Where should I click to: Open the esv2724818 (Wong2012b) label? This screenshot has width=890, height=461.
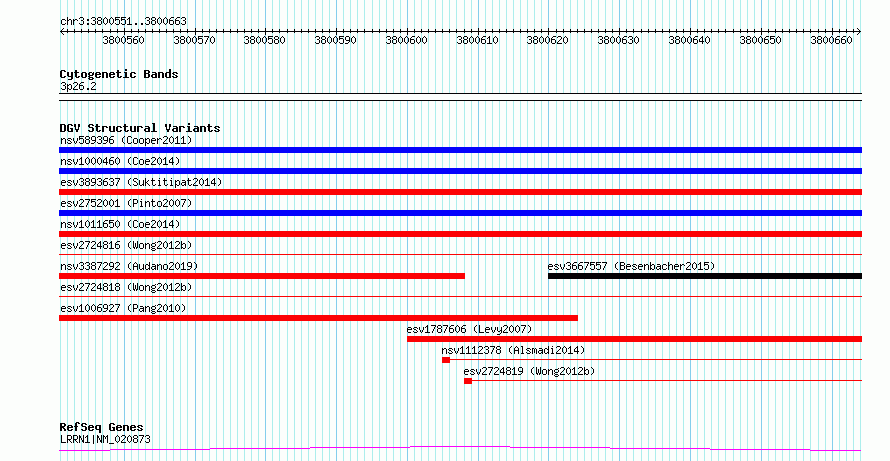126,287
